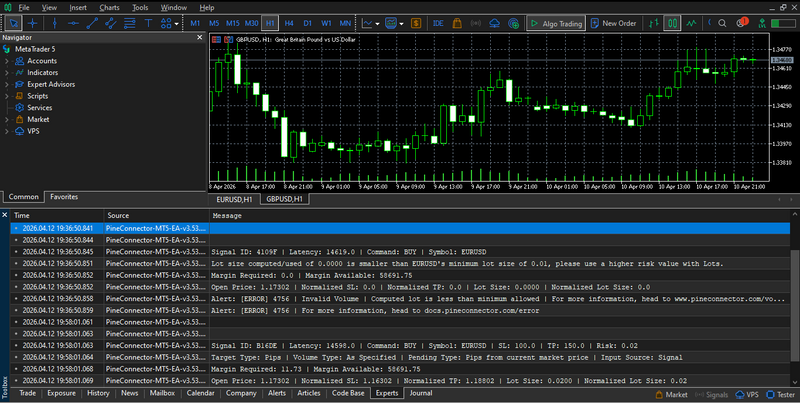The image size is (800, 403).
Task: Open the Insert menu
Action: tap(78, 8)
